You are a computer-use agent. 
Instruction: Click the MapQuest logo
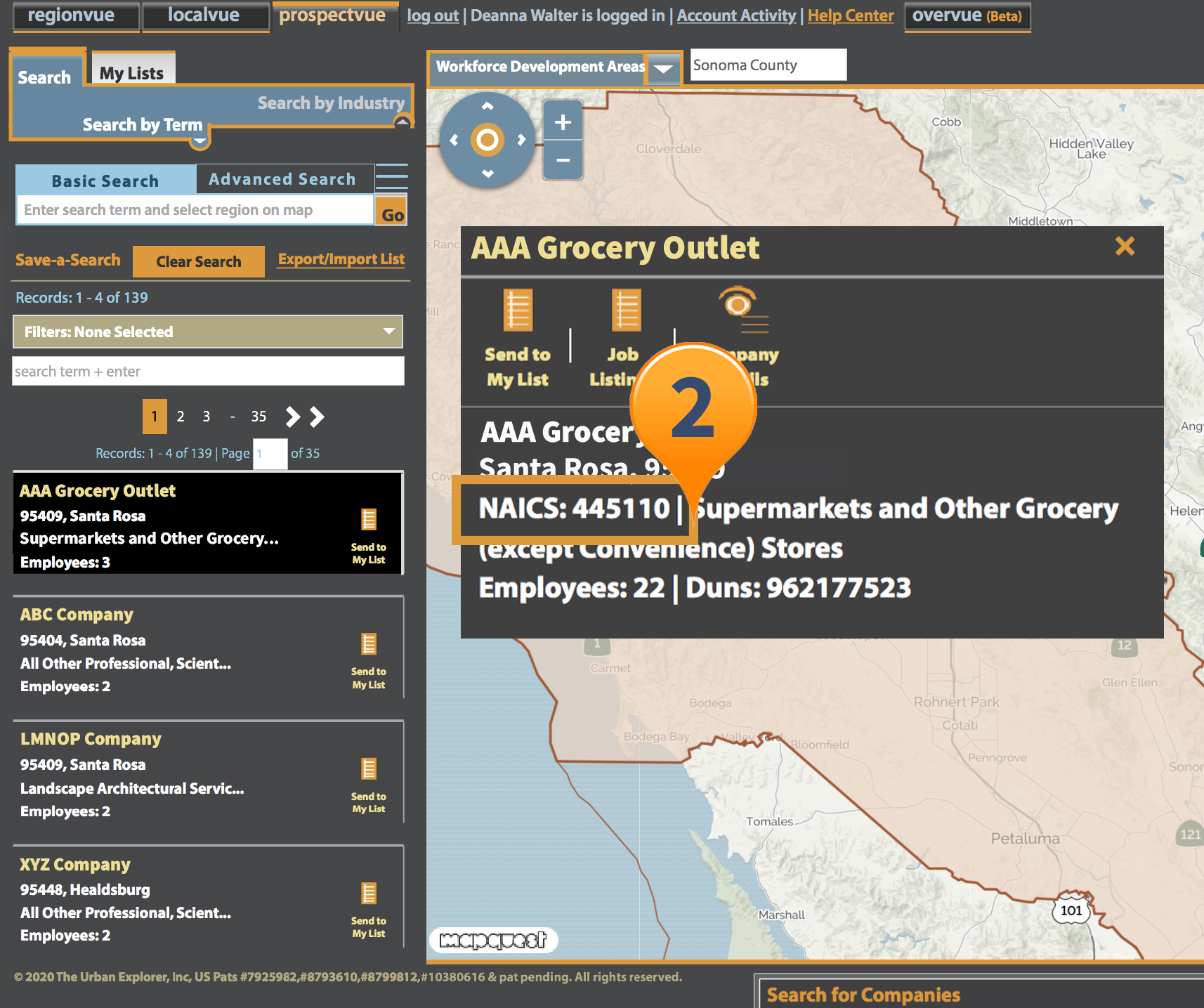(493, 940)
